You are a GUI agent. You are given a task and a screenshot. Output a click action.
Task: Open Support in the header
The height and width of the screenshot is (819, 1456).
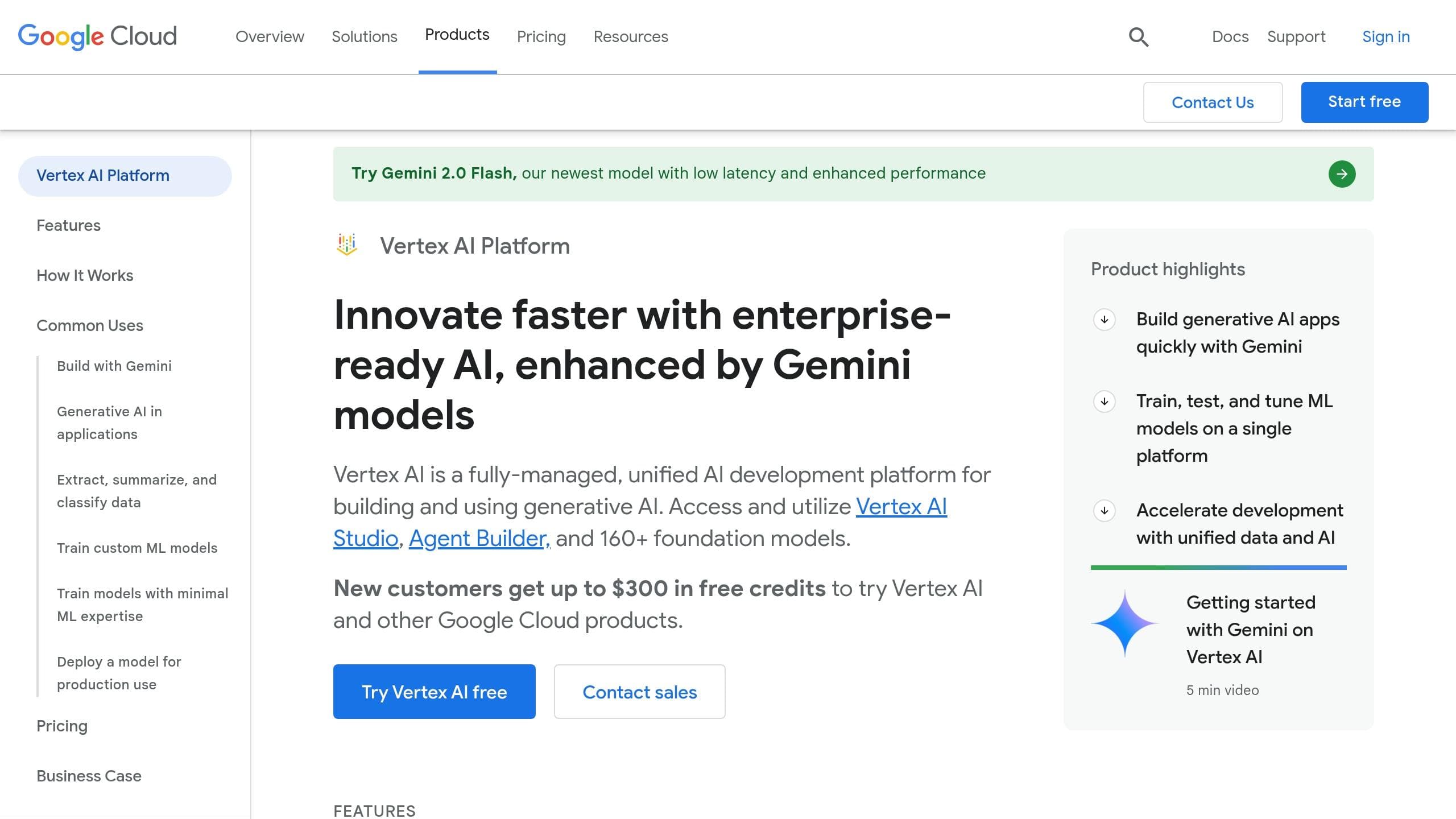coord(1296,36)
